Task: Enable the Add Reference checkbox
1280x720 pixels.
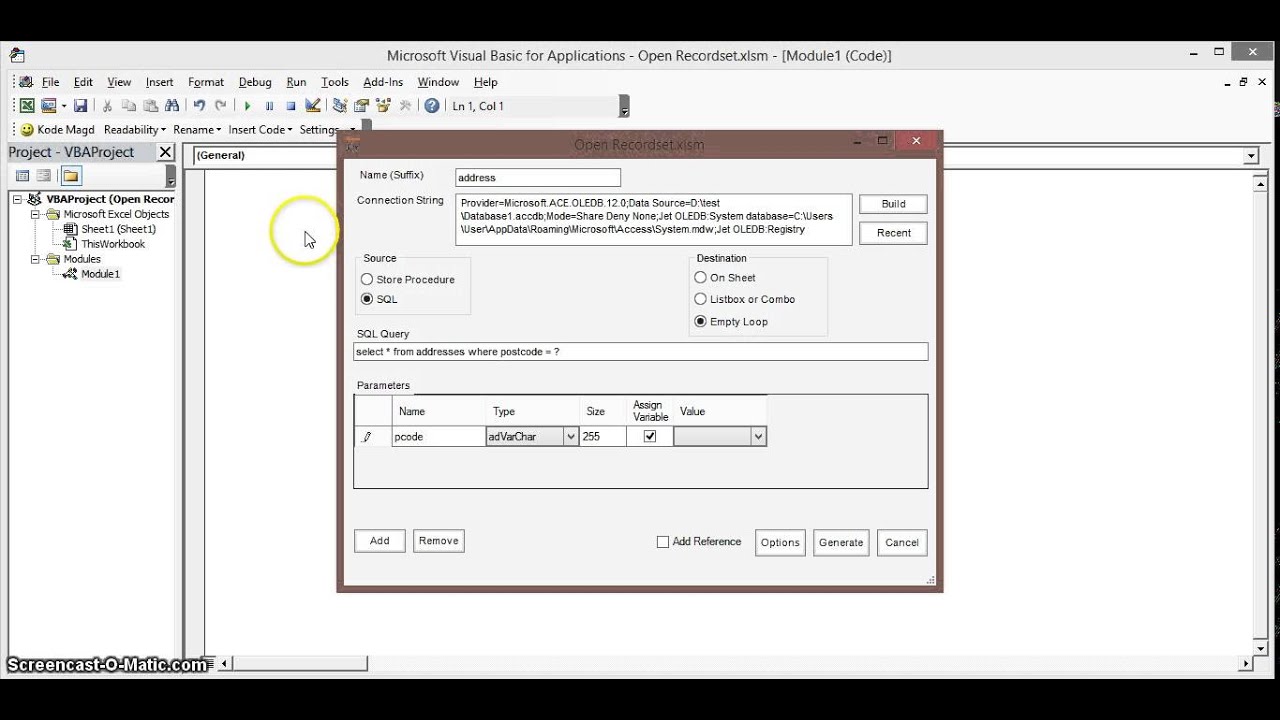Action: click(662, 542)
